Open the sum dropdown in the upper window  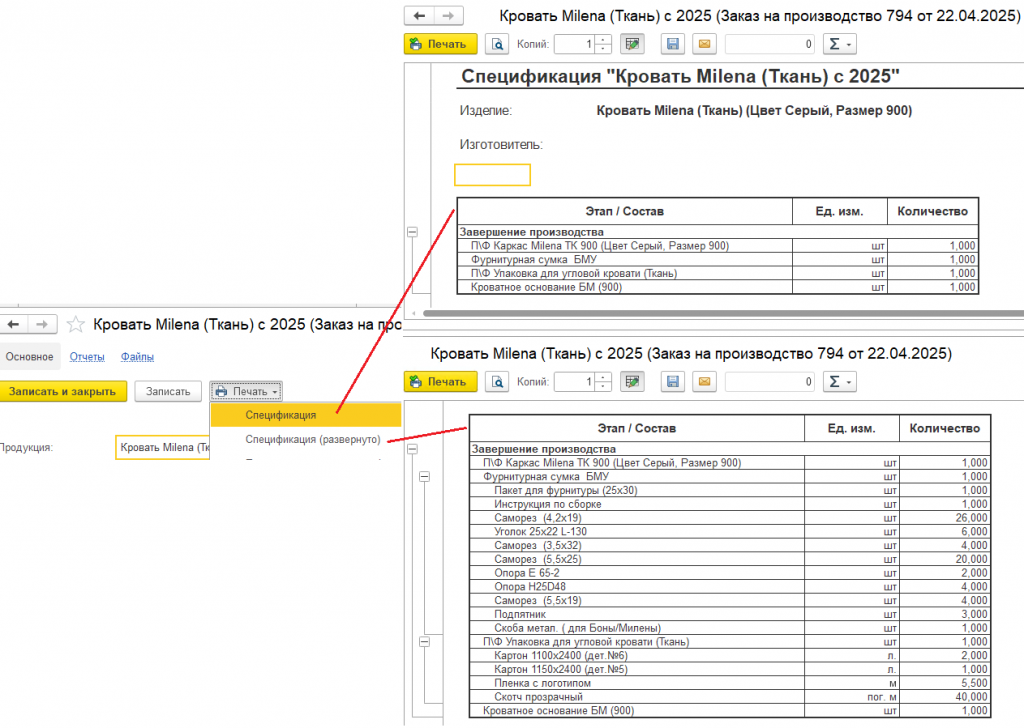[839, 44]
